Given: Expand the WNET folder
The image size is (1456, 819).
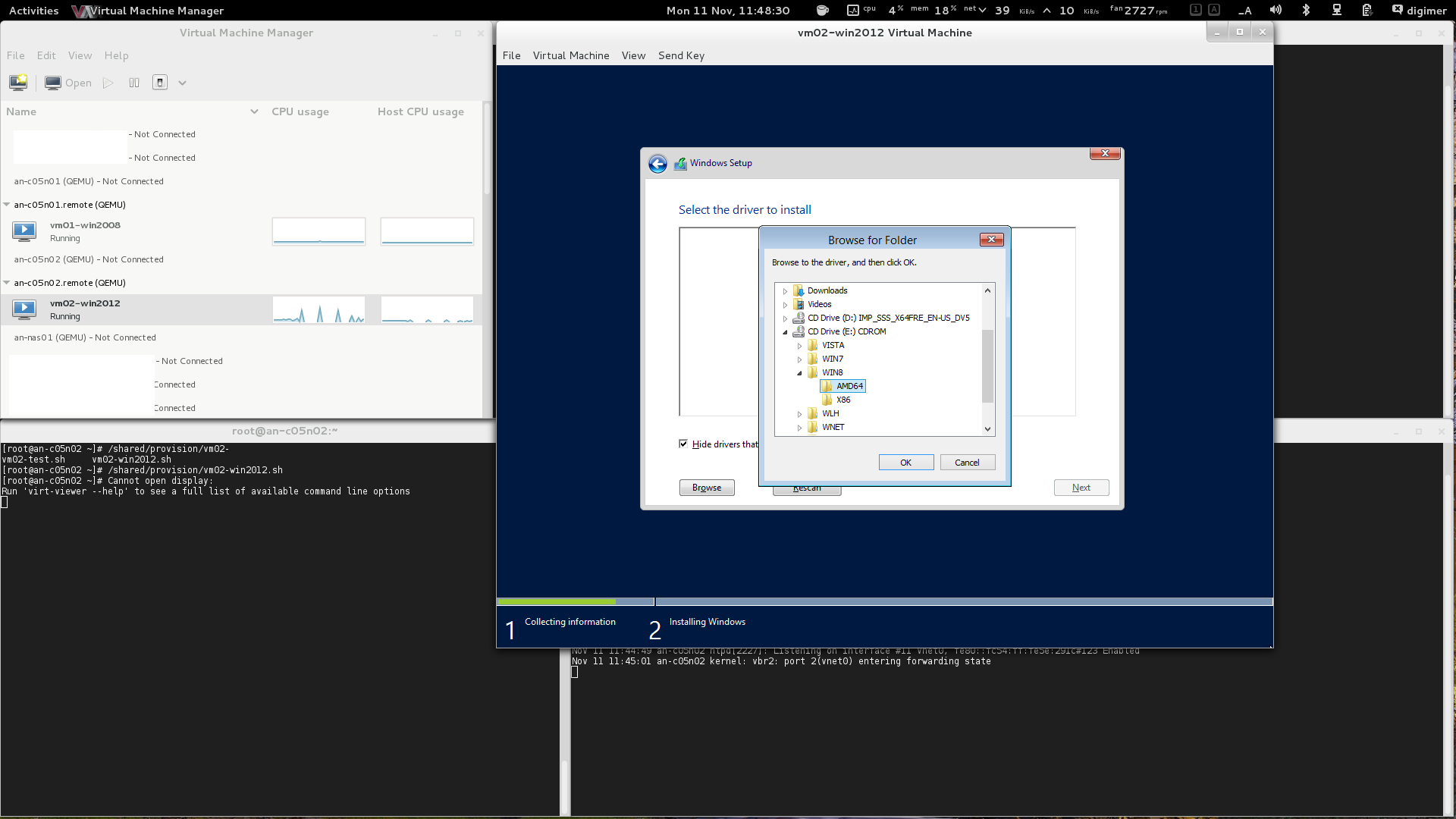Looking at the screenshot, I should [x=799, y=428].
